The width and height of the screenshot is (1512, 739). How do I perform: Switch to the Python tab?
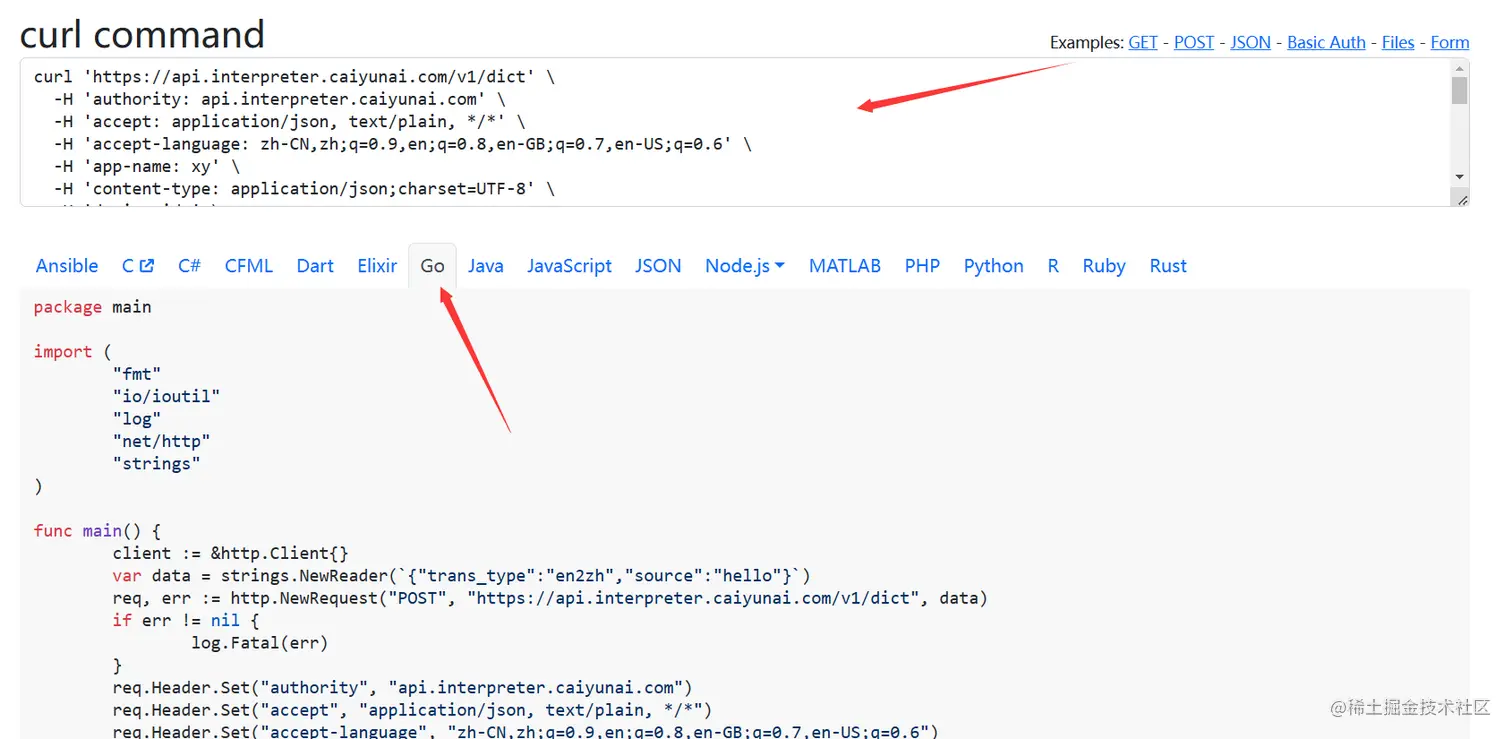point(993,266)
